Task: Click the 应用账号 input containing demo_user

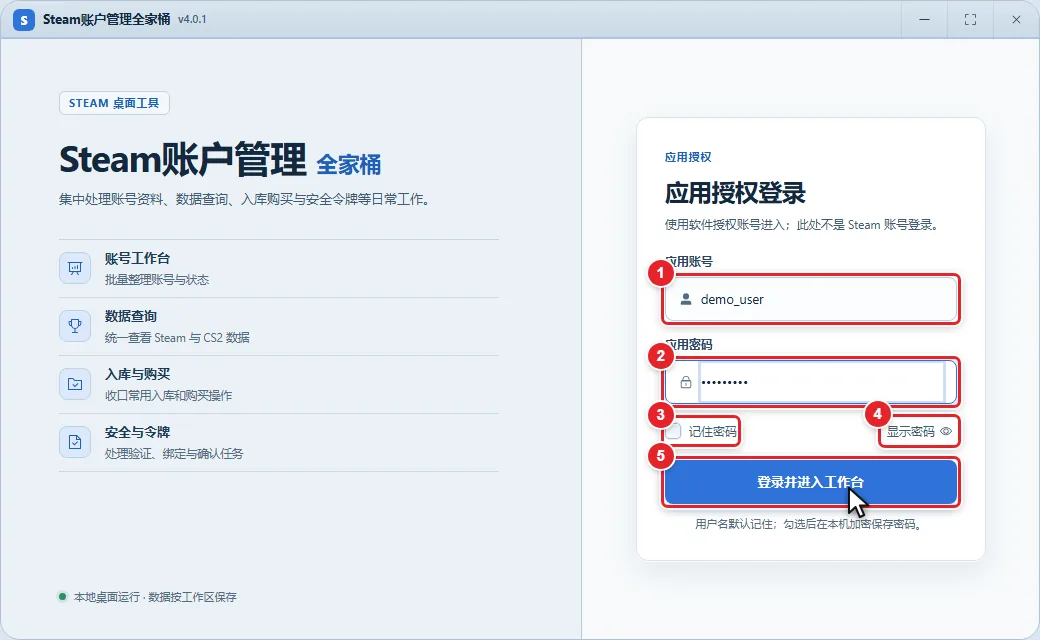Action: tap(811, 299)
